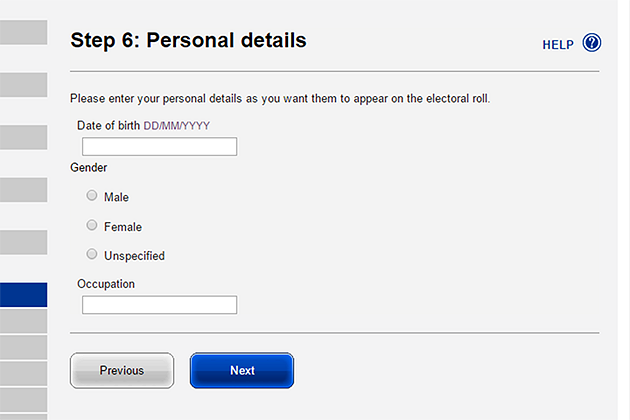Click the 'Occupation' field label

pos(106,284)
